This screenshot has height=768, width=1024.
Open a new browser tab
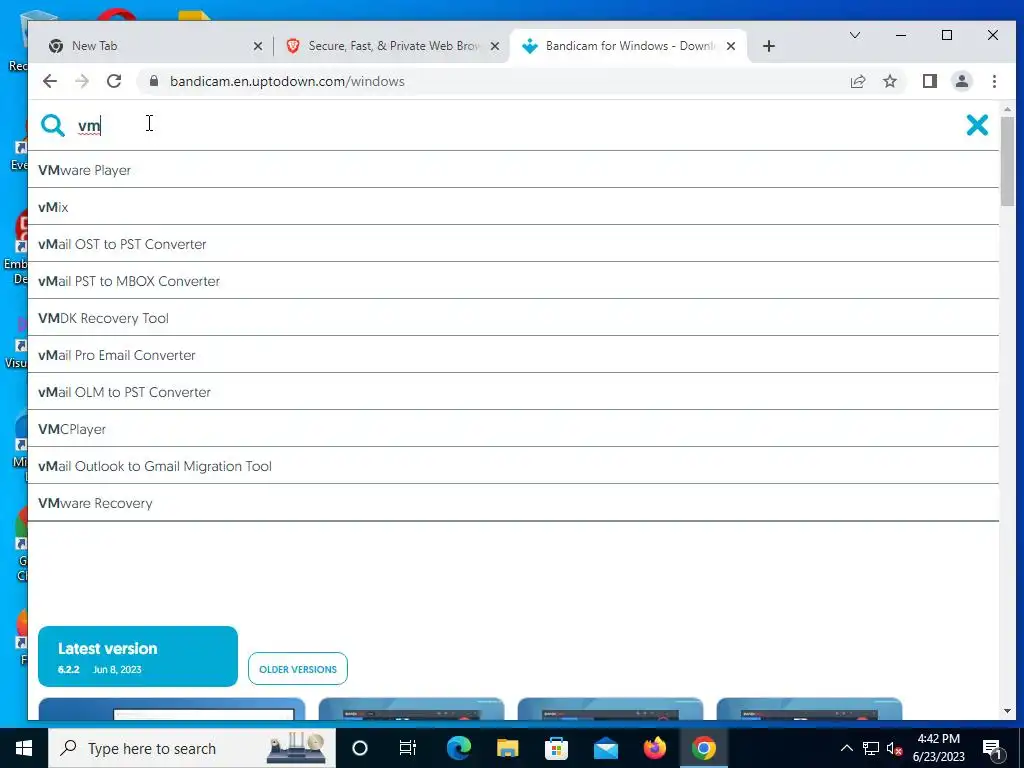(769, 46)
